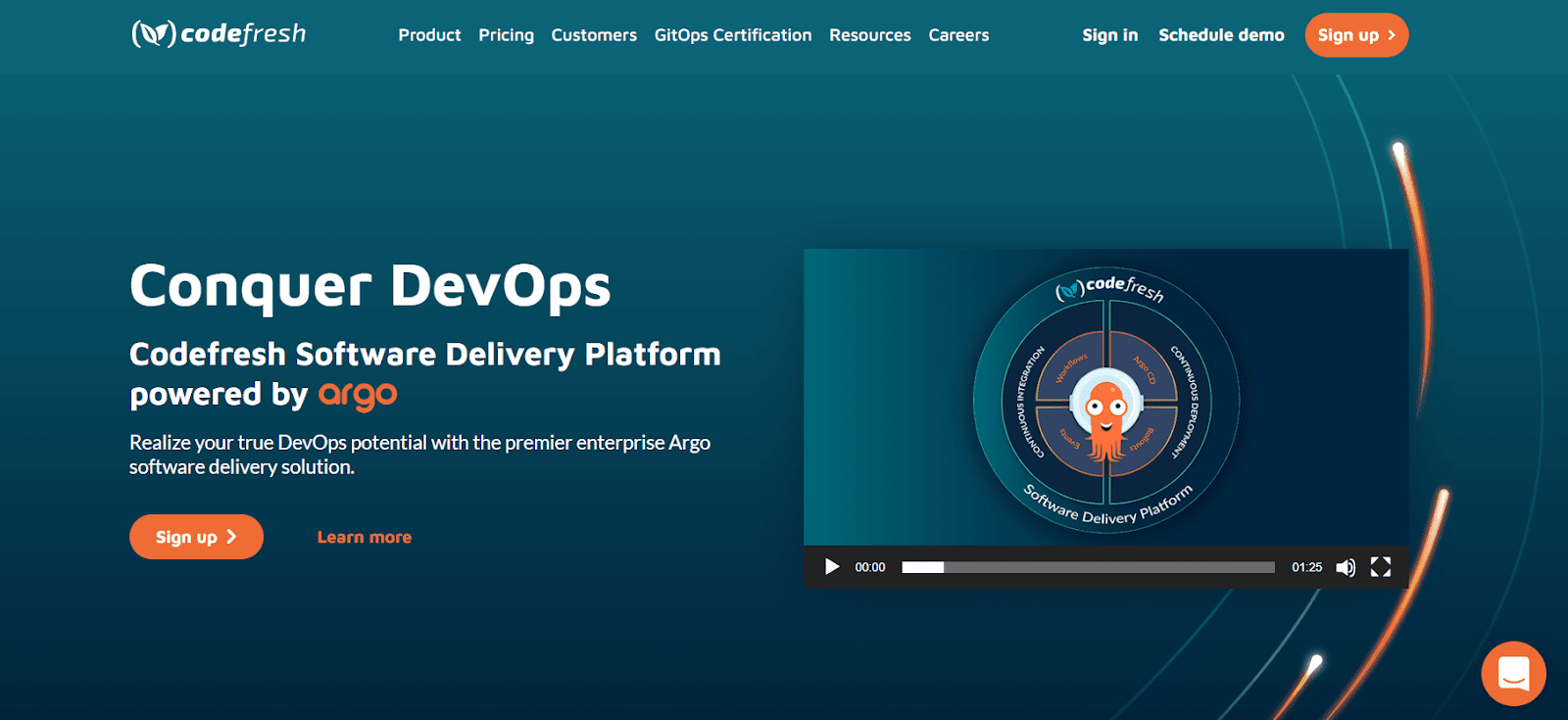Click the Learn more link

(365, 537)
